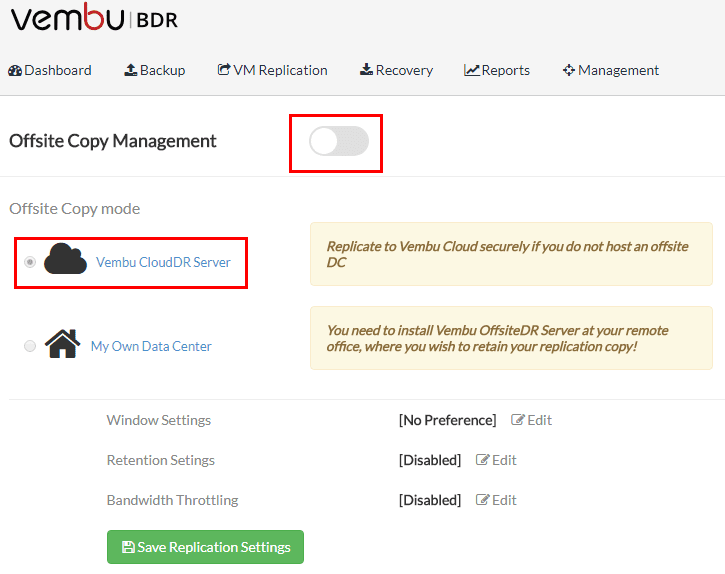Viewport: 725px width, 574px height.
Task: Open the VM Replication menu
Action: click(273, 70)
